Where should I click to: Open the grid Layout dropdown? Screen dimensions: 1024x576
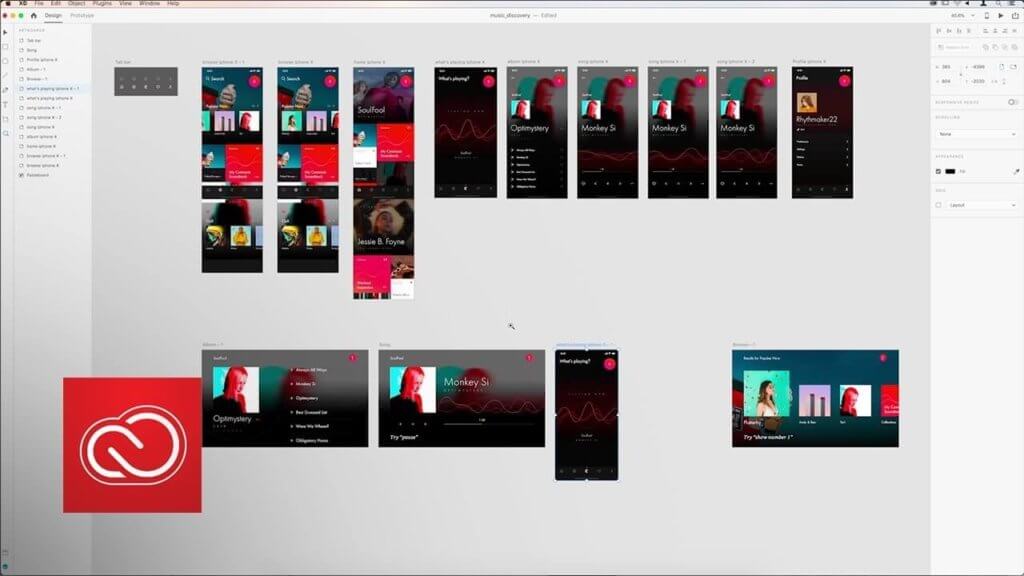click(x=982, y=205)
